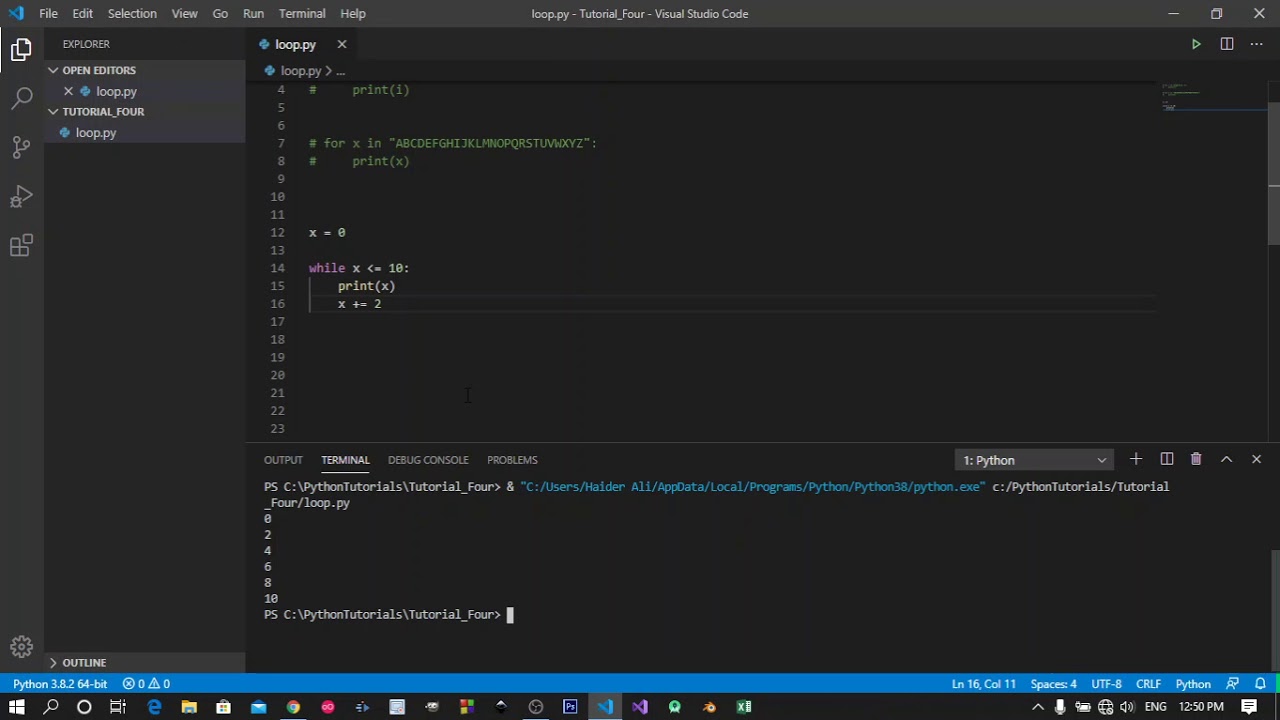The width and height of the screenshot is (1280, 720).
Task: Click the Ln 16, Col 11 status item
Action: (984, 684)
